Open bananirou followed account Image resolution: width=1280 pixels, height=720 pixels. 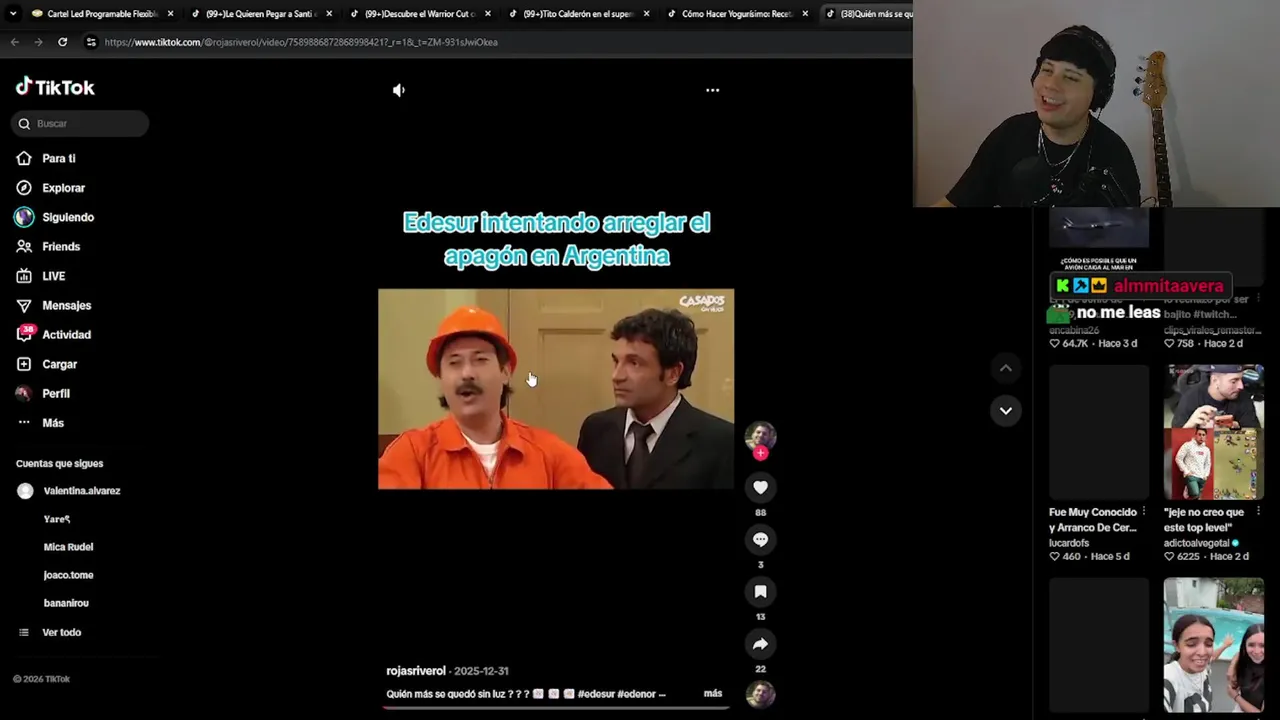click(x=66, y=603)
